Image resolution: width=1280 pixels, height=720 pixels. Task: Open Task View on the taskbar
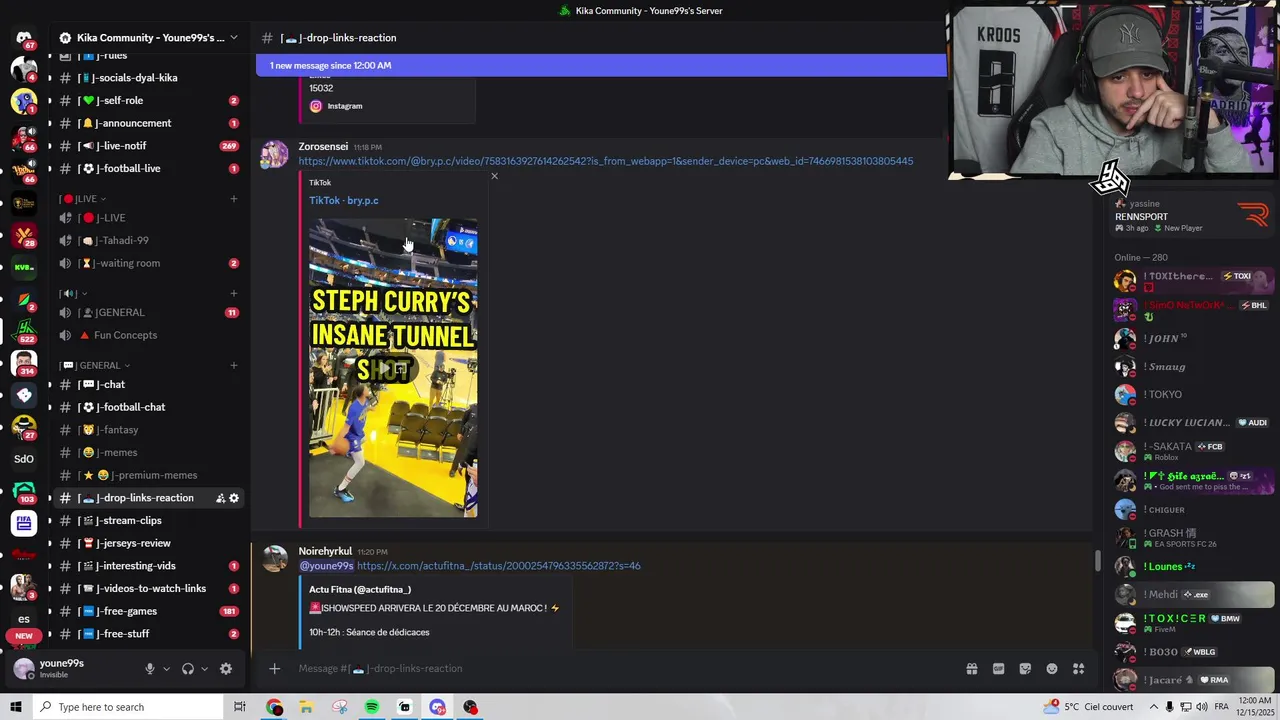tap(240, 707)
